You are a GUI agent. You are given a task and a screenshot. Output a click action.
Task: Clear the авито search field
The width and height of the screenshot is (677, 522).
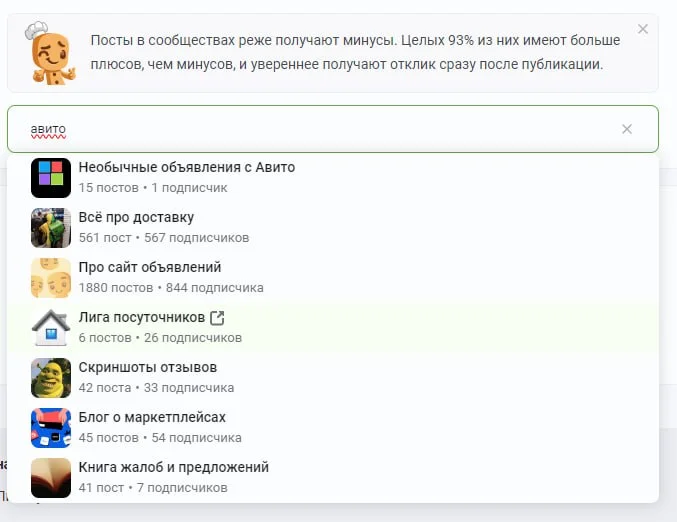click(626, 129)
